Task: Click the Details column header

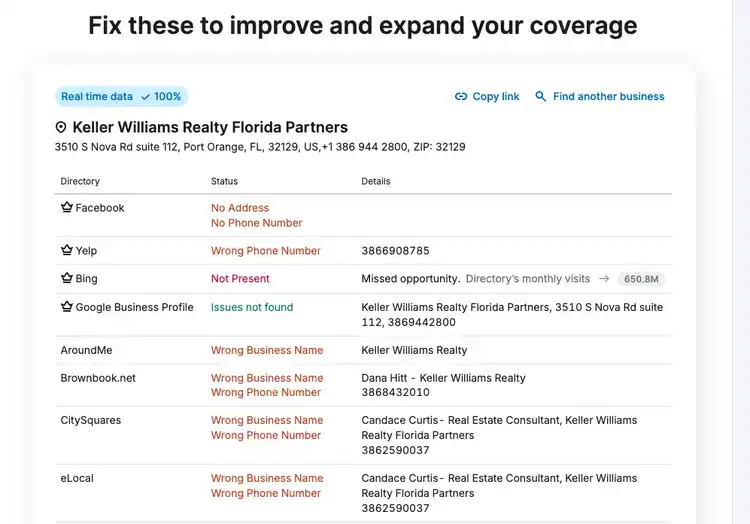Action: pyautogui.click(x=375, y=181)
